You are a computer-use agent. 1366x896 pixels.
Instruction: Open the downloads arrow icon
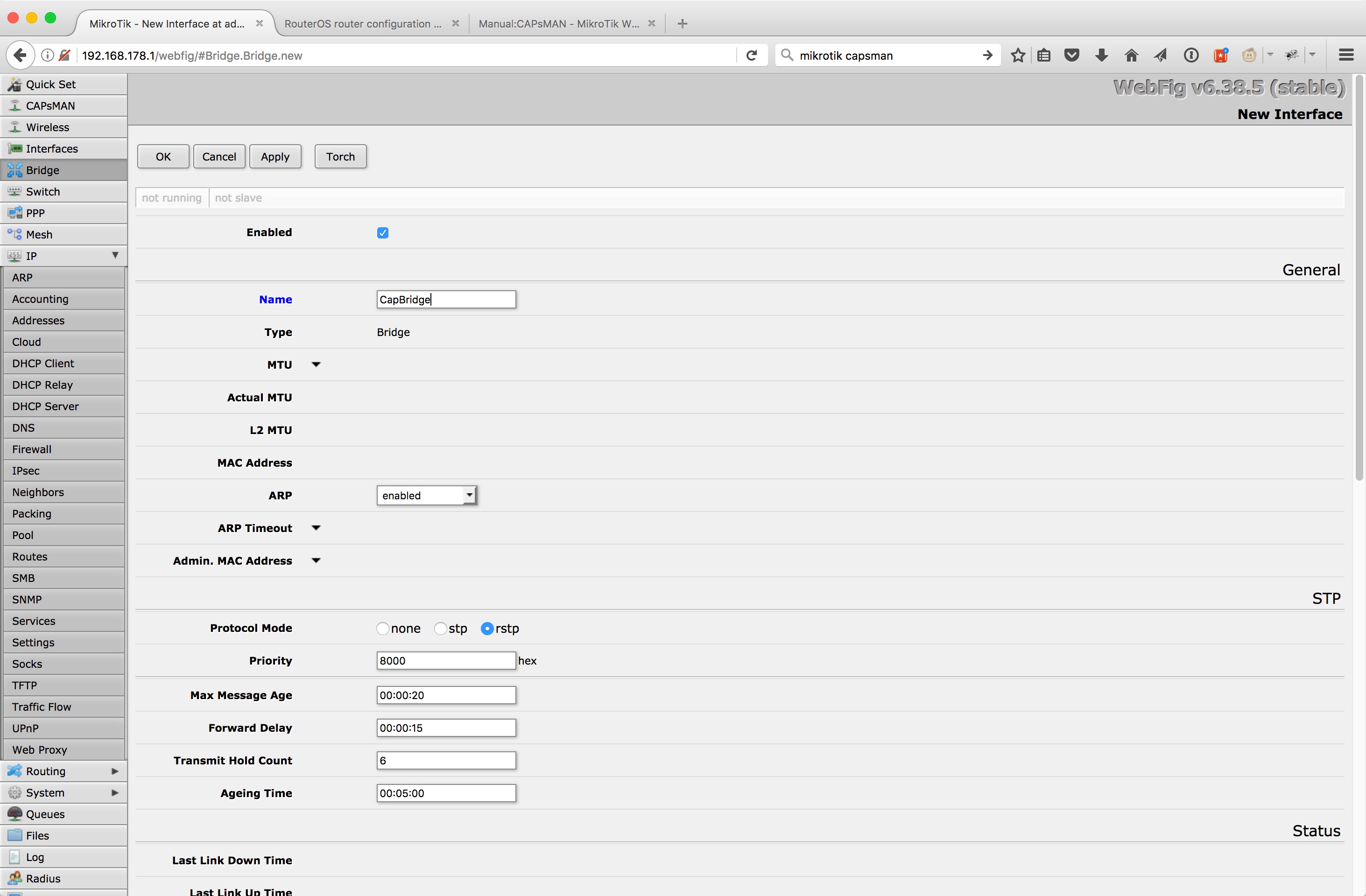tap(1101, 56)
